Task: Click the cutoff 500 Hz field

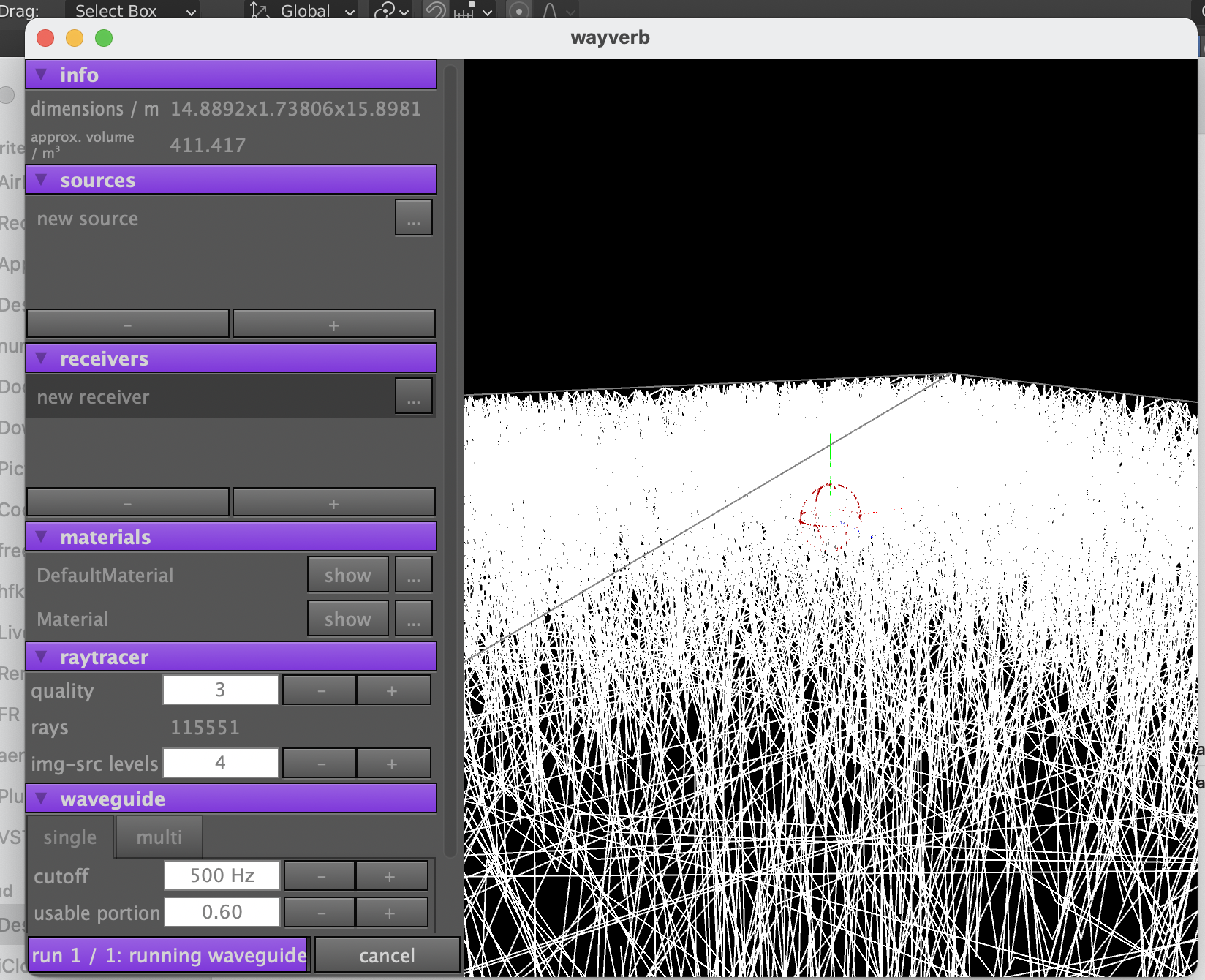Action: [222, 875]
